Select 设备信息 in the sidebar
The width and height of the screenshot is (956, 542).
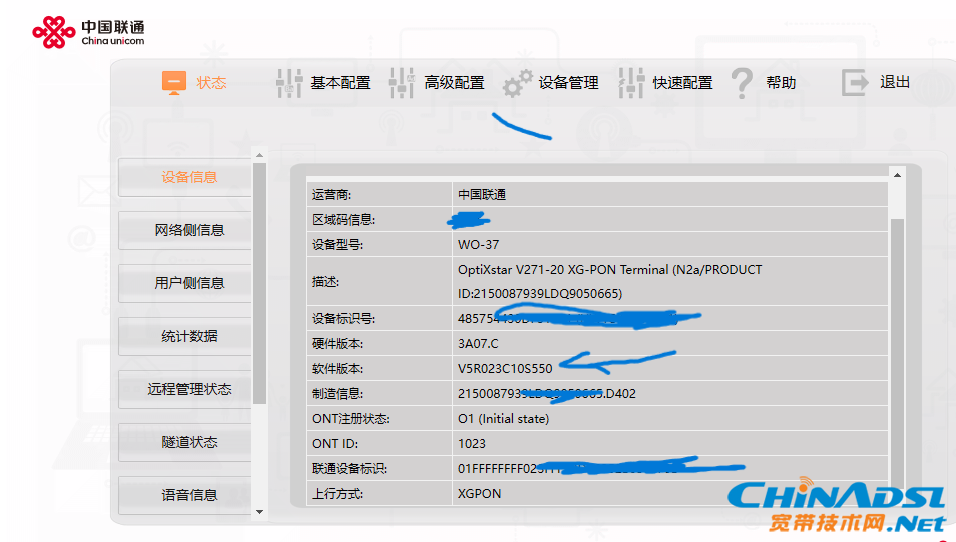pyautogui.click(x=189, y=177)
